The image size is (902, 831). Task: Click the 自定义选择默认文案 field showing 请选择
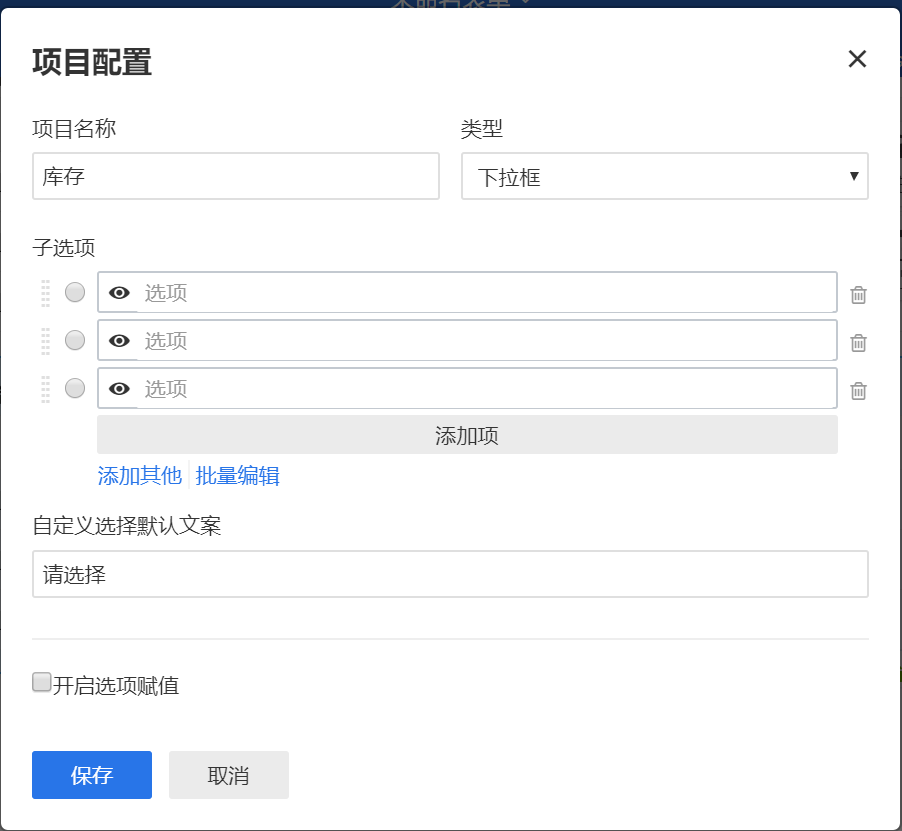pos(450,574)
